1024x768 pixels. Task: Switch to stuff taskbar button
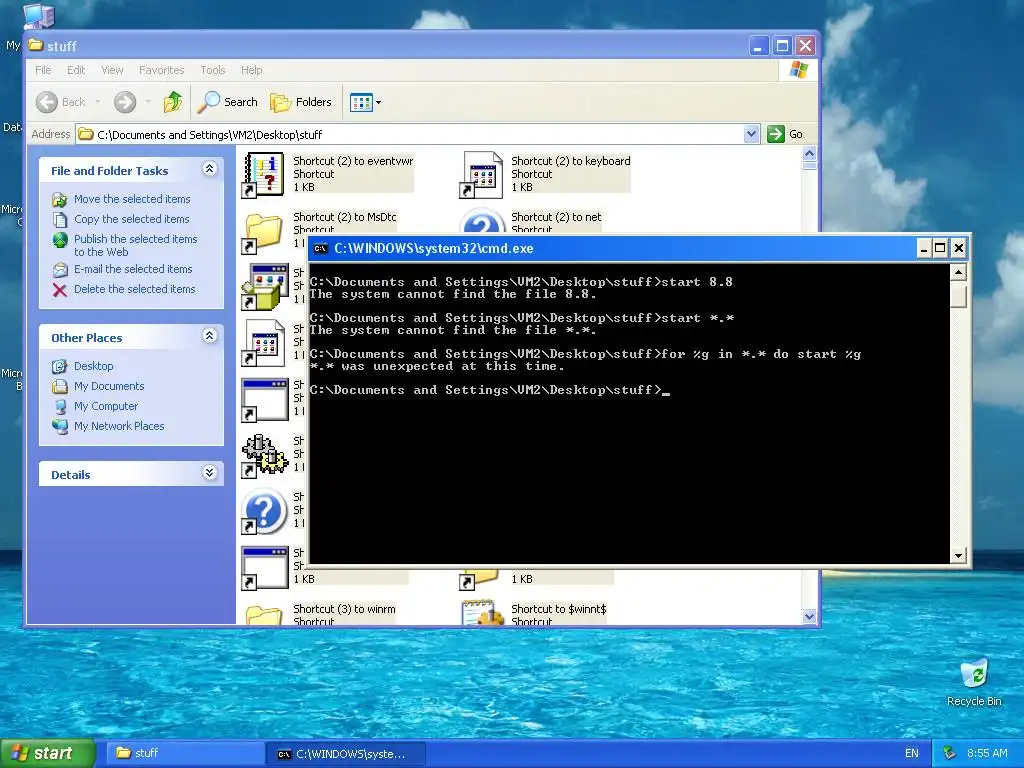[x=185, y=753]
